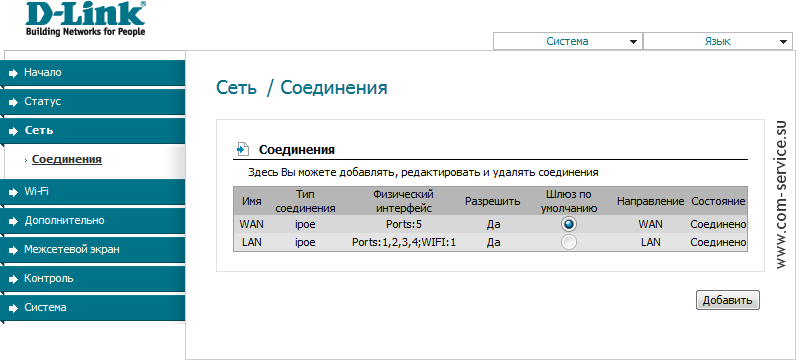The image size is (800, 360).
Task: Click the arrow icon beside Контроль
Action: coord(14,279)
